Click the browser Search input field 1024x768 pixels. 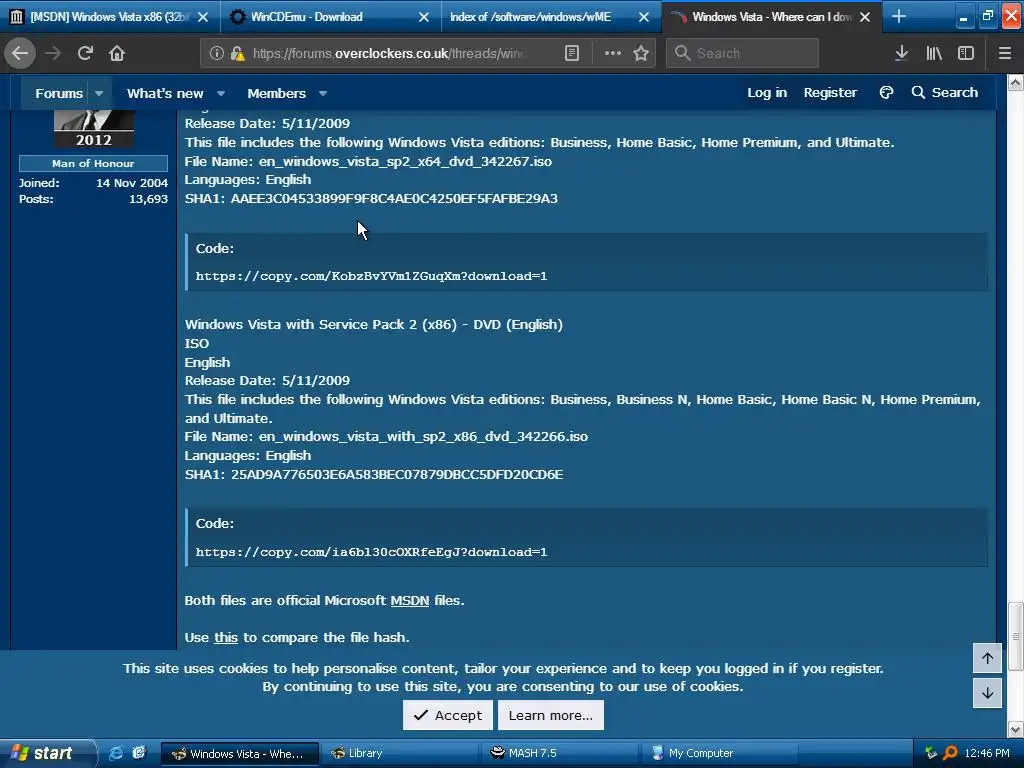pyautogui.click(x=742, y=53)
